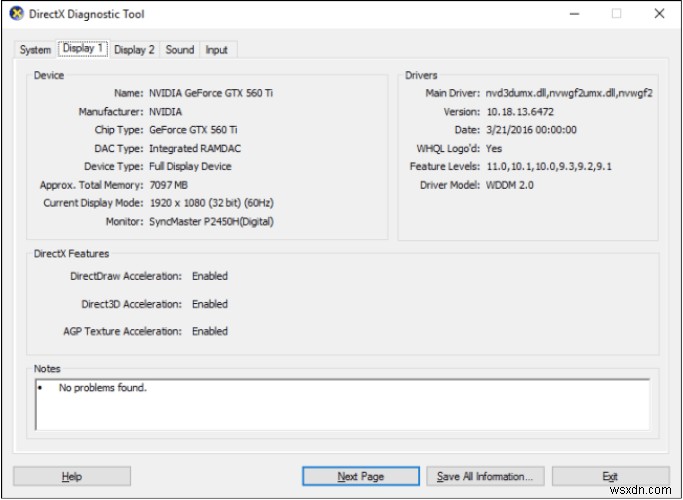Click the Exit button
This screenshot has height=500, width=683.
610,476
